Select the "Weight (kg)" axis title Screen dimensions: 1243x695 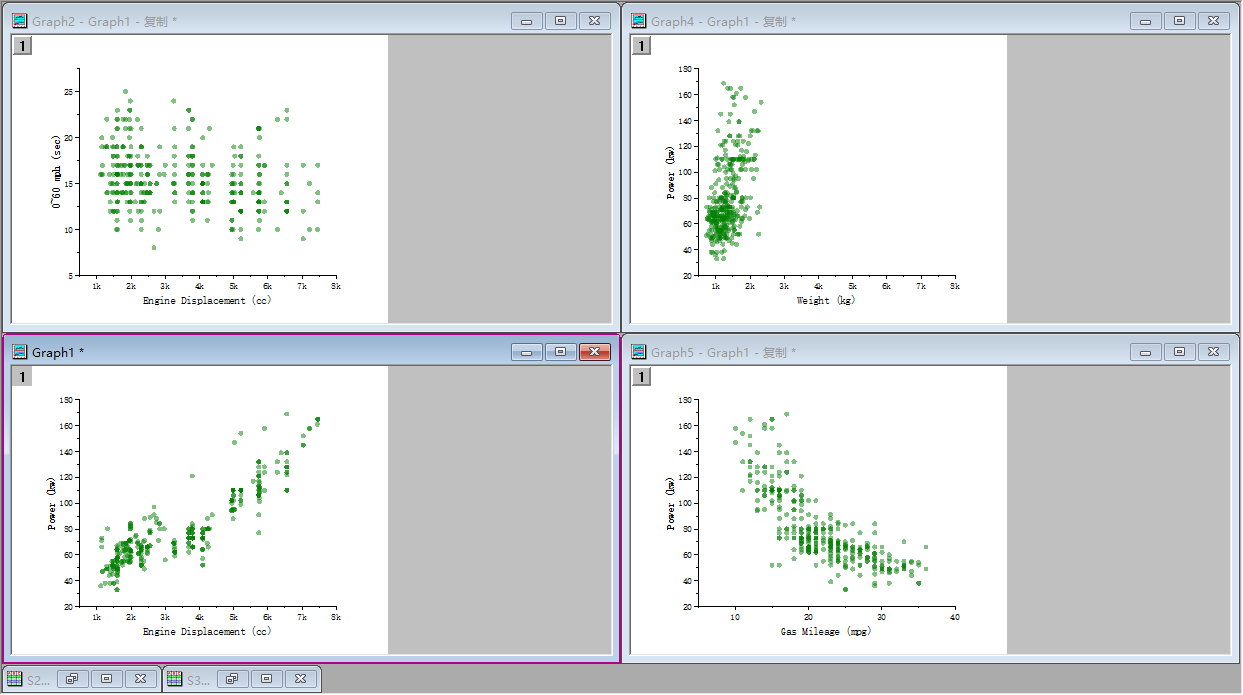click(x=825, y=300)
